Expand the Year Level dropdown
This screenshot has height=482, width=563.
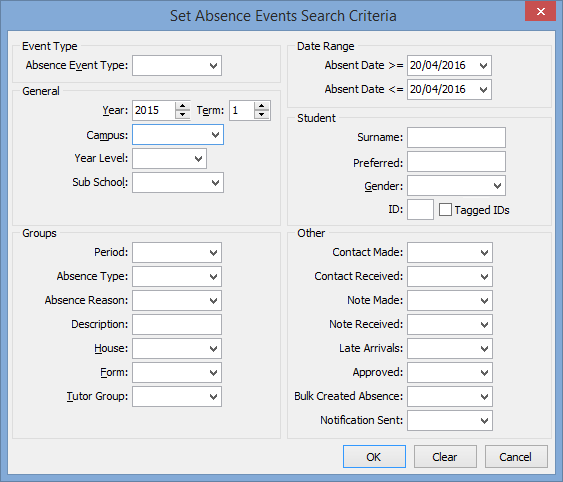click(x=169, y=158)
